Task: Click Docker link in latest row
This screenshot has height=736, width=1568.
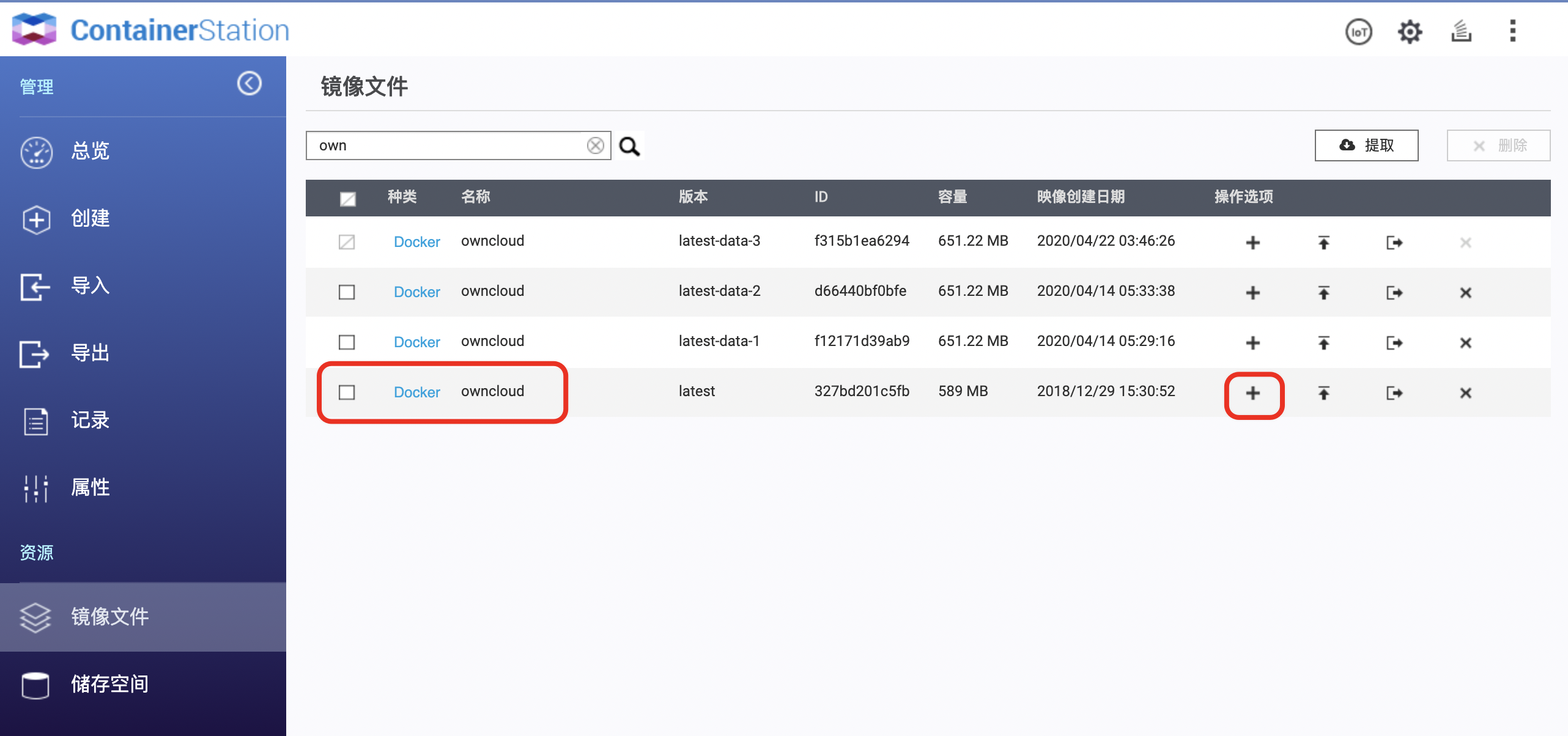Action: click(416, 392)
